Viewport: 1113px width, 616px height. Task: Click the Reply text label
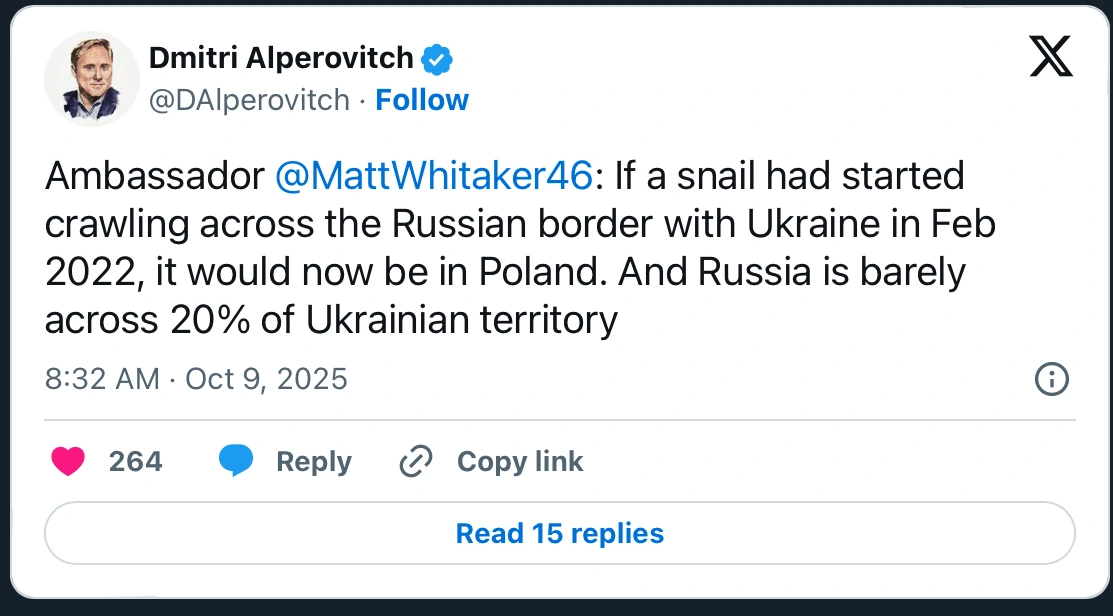click(313, 461)
